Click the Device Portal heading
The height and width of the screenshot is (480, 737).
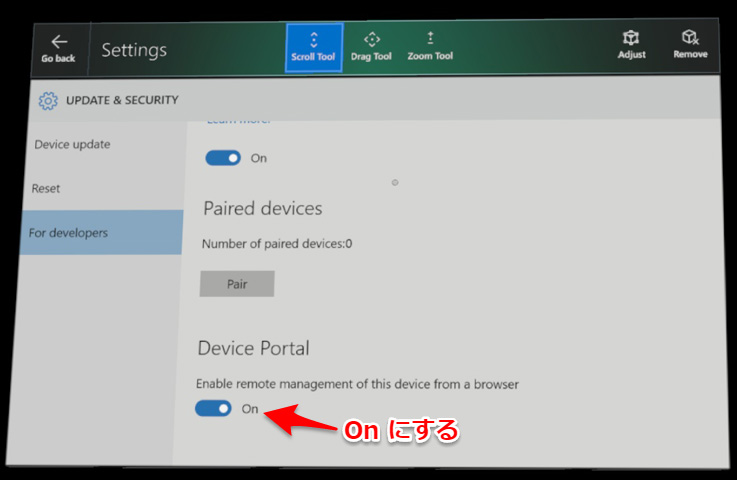(x=254, y=348)
